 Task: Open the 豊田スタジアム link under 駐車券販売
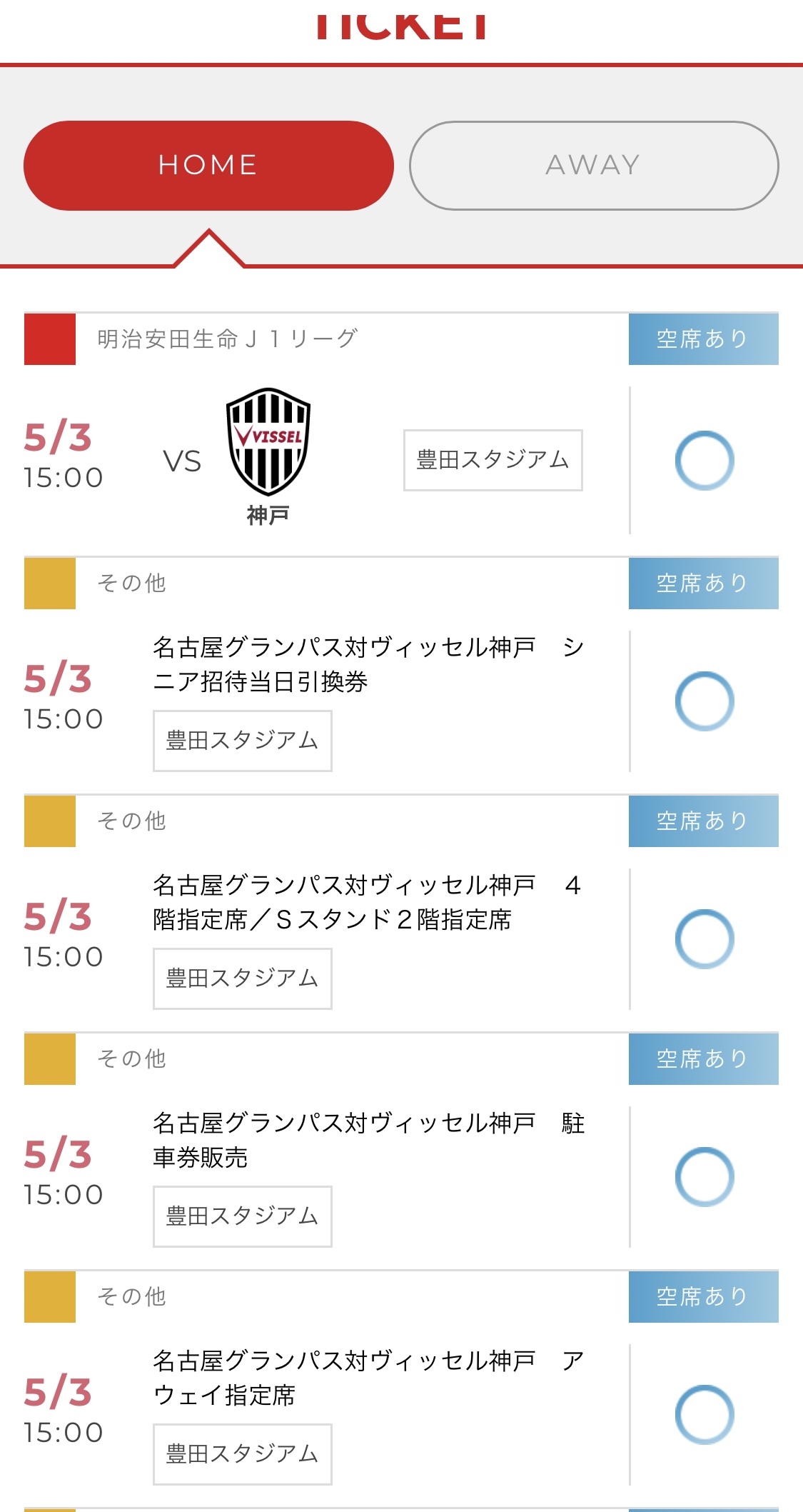point(242,1216)
